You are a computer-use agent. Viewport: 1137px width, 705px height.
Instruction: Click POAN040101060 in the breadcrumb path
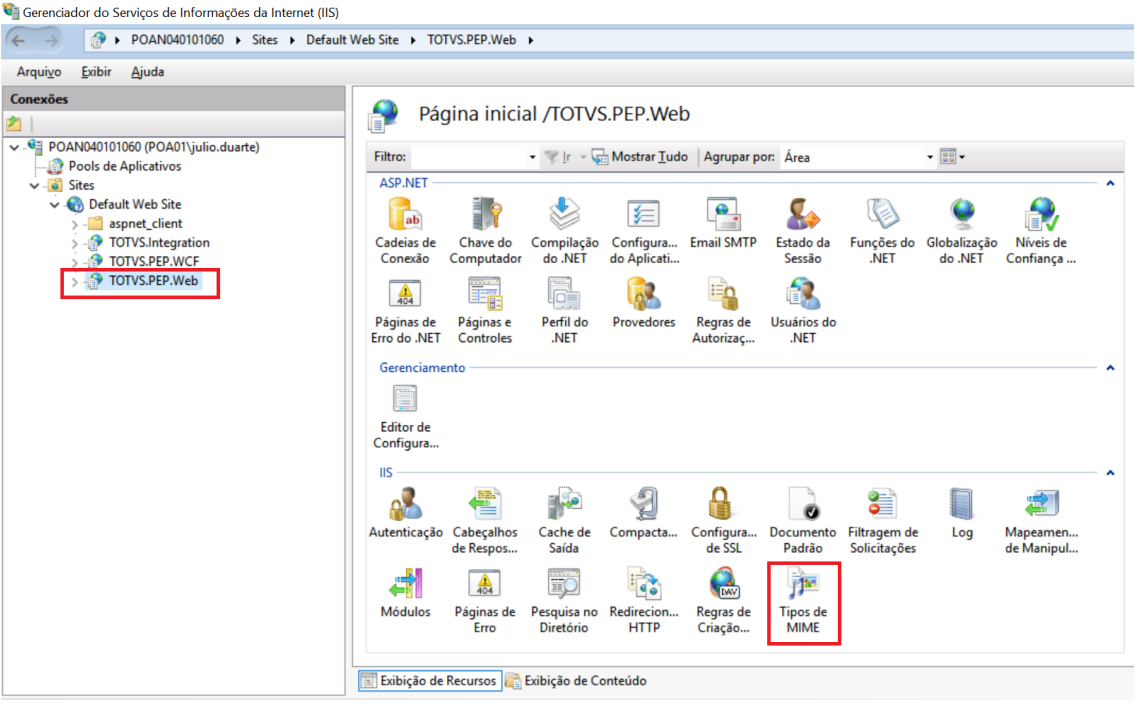[x=178, y=40]
